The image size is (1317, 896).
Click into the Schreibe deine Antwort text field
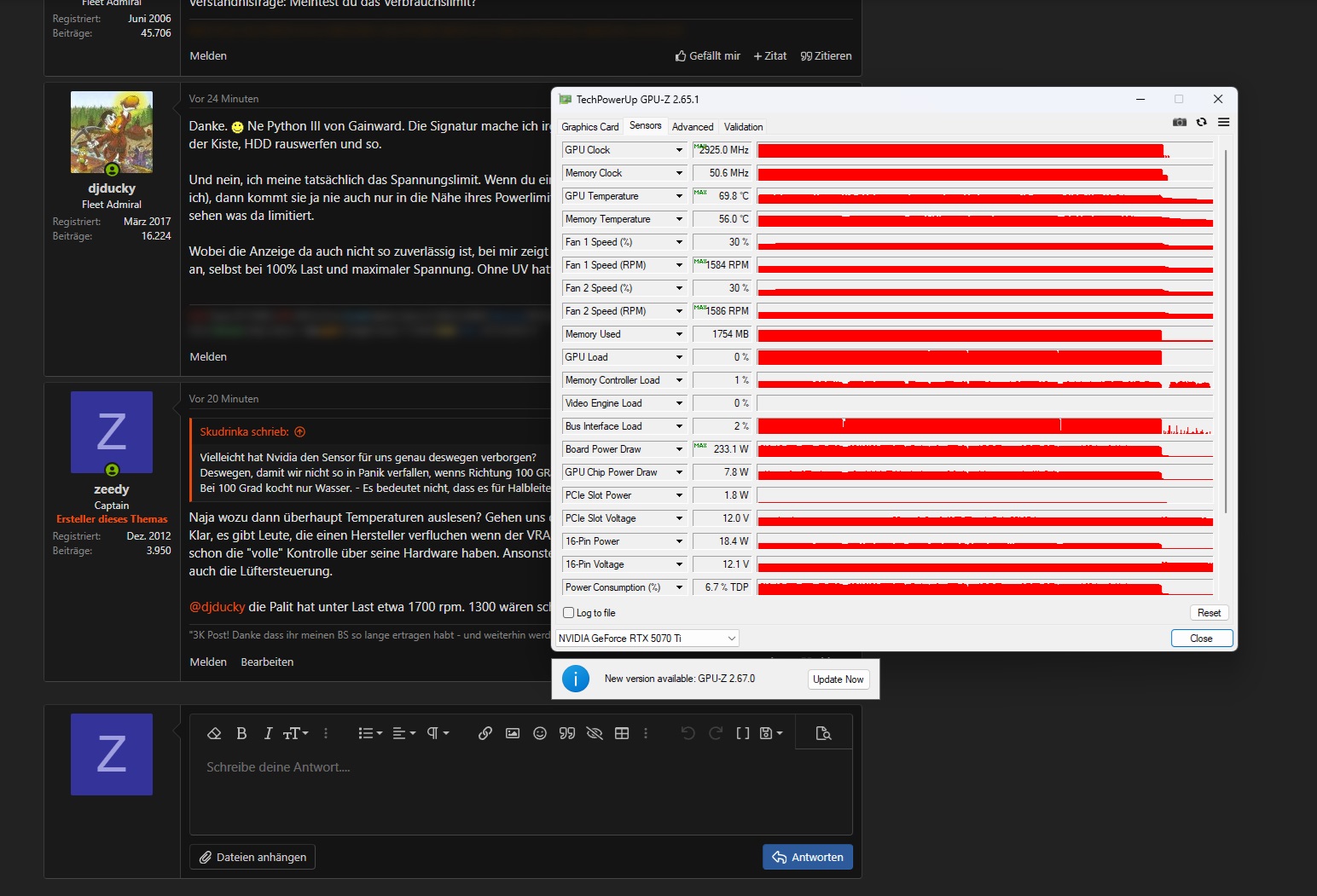[x=520, y=792]
